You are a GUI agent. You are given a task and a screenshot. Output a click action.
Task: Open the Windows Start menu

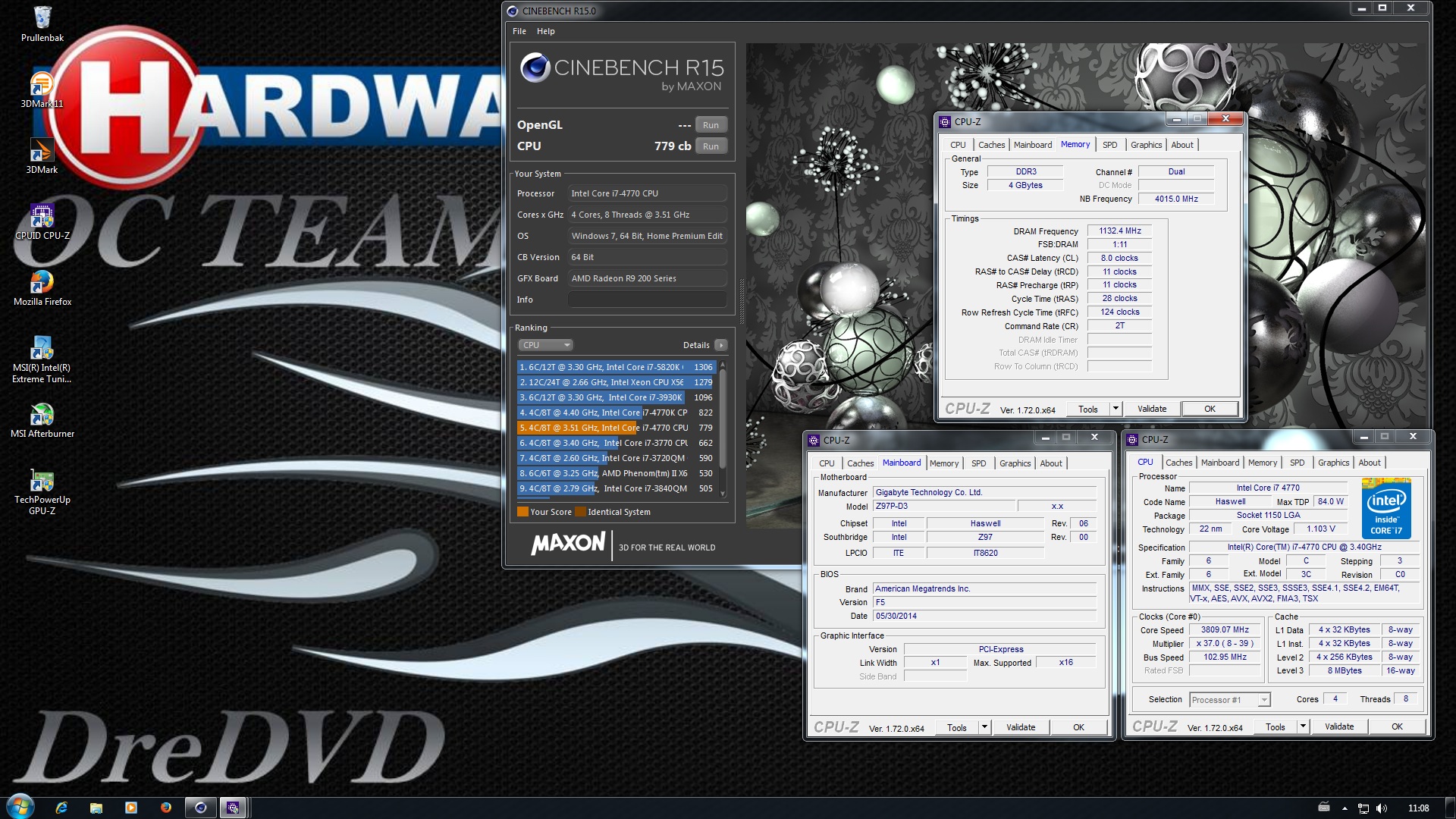click(20, 807)
